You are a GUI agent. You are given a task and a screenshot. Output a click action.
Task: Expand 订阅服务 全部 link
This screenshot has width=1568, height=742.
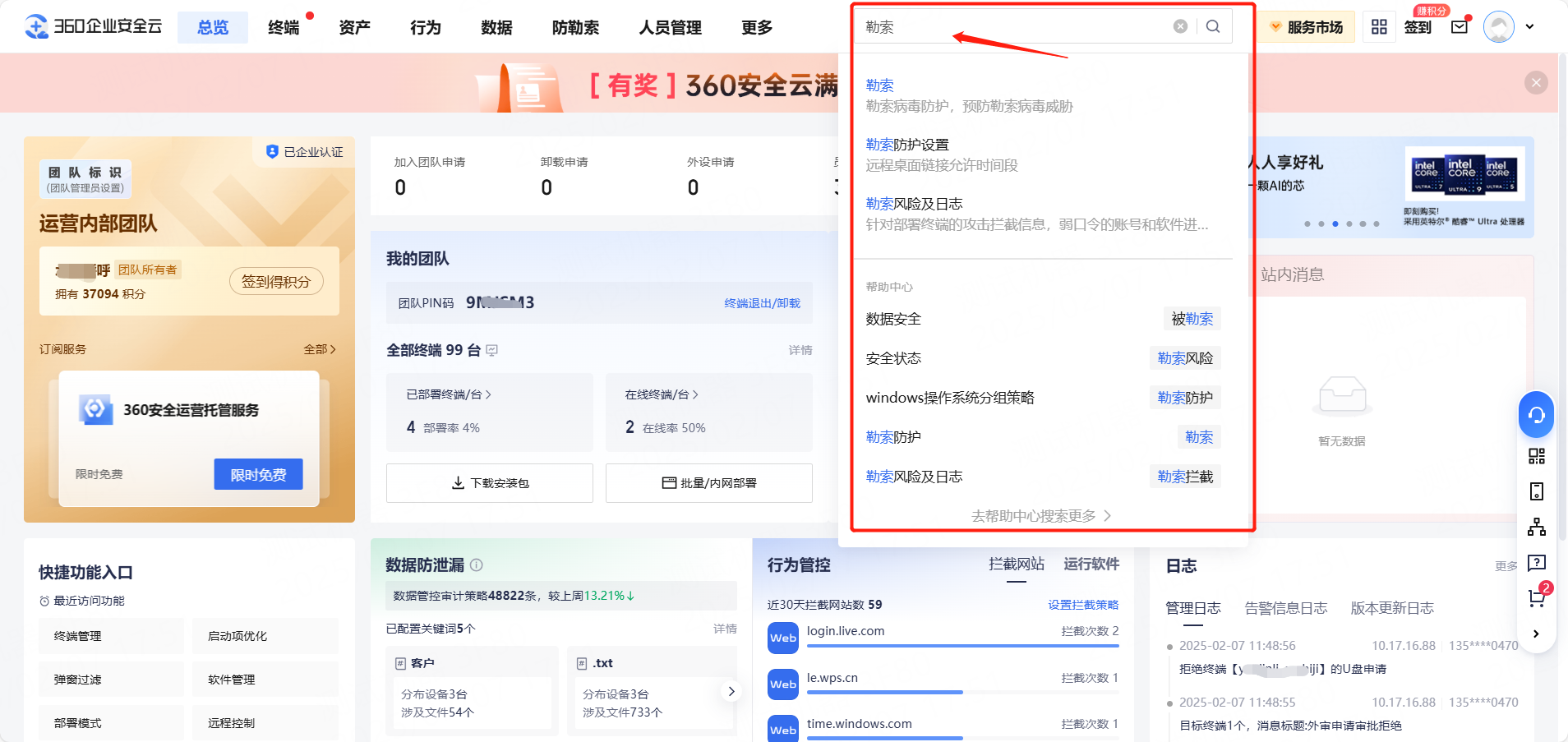pyautogui.click(x=320, y=349)
